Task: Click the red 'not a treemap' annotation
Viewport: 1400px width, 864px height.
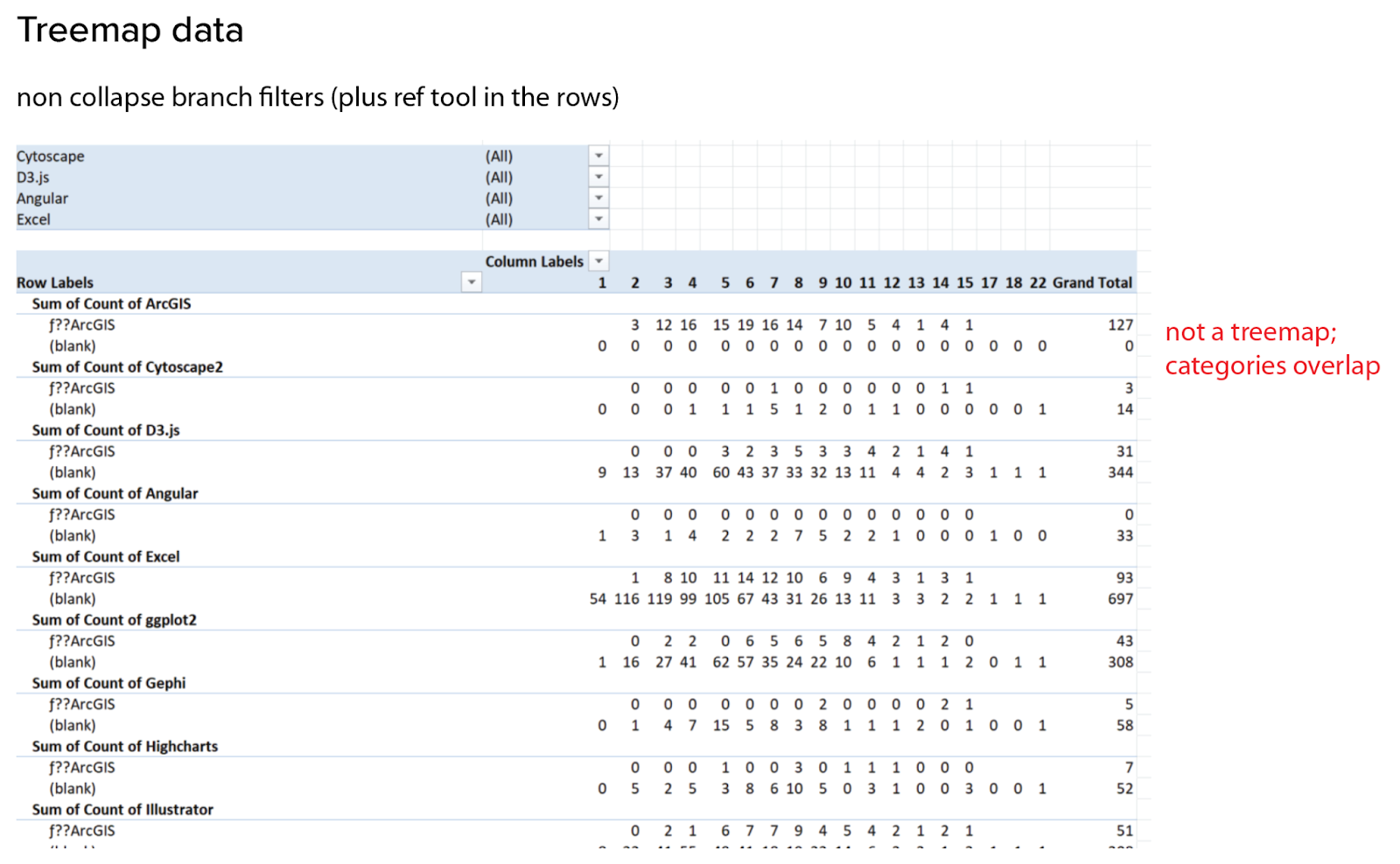Action: coord(1272,348)
